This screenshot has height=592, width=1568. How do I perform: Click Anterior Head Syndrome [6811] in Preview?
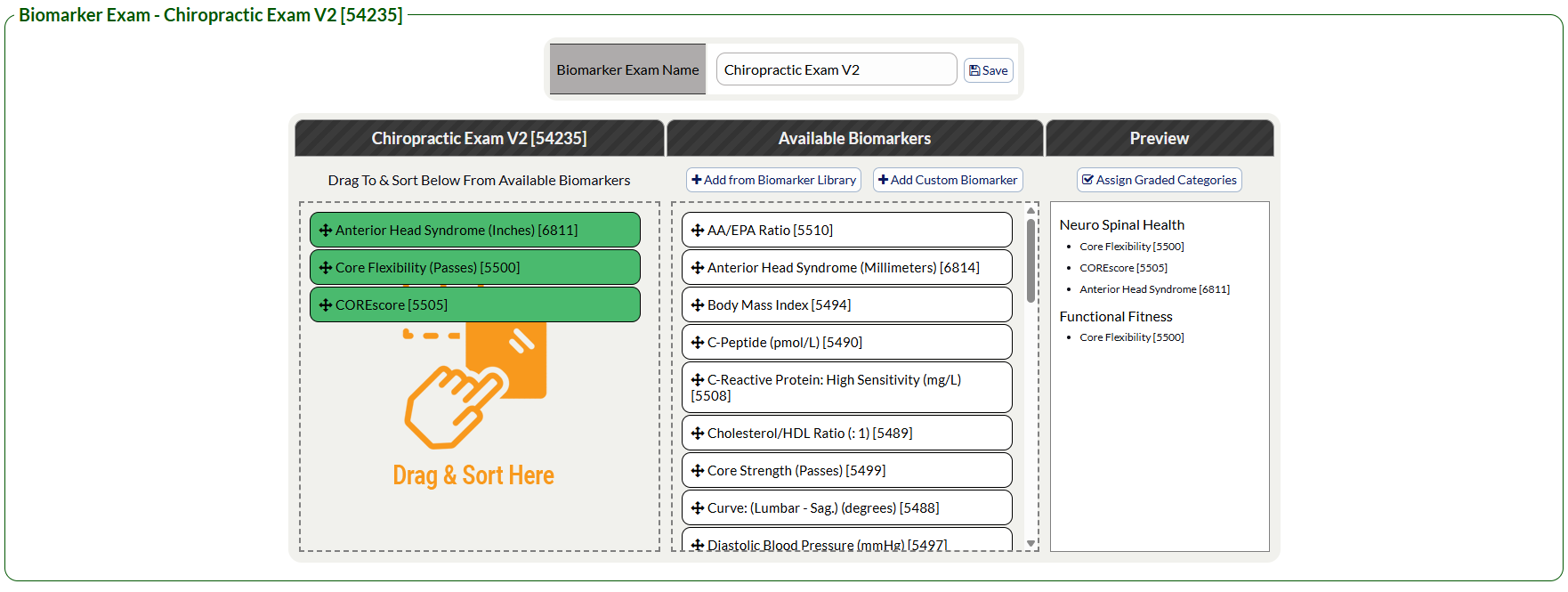1154,289
